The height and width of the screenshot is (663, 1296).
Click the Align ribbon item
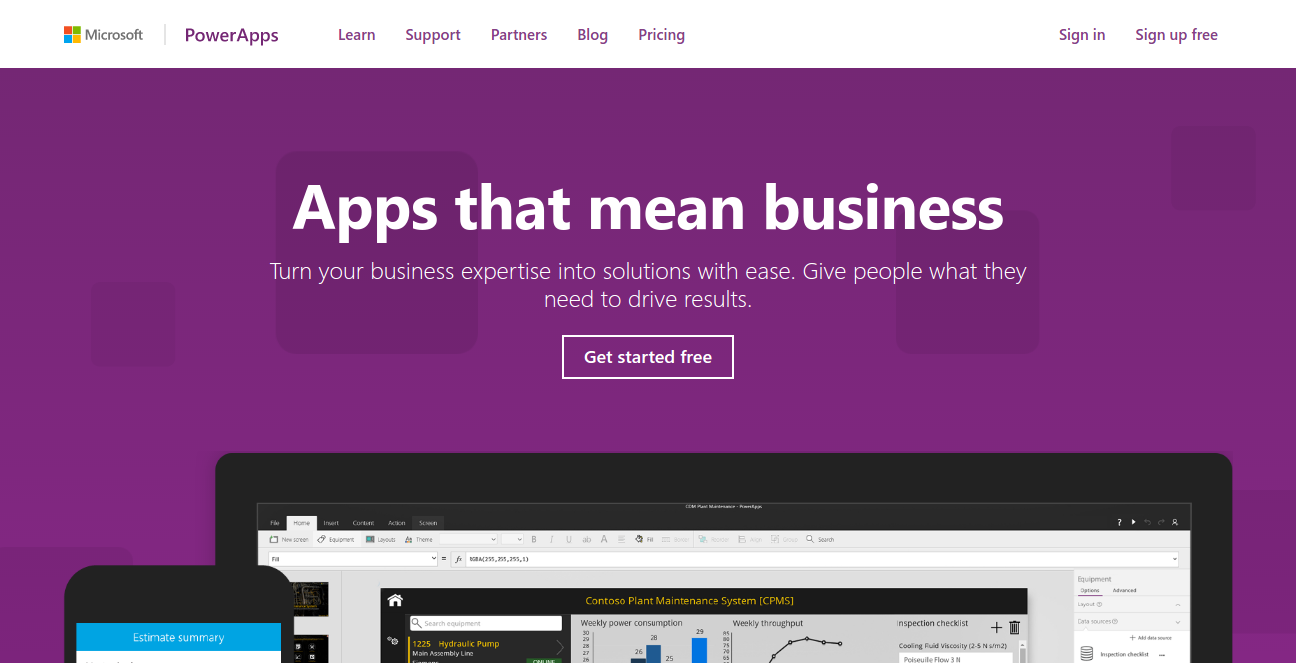tap(750, 539)
